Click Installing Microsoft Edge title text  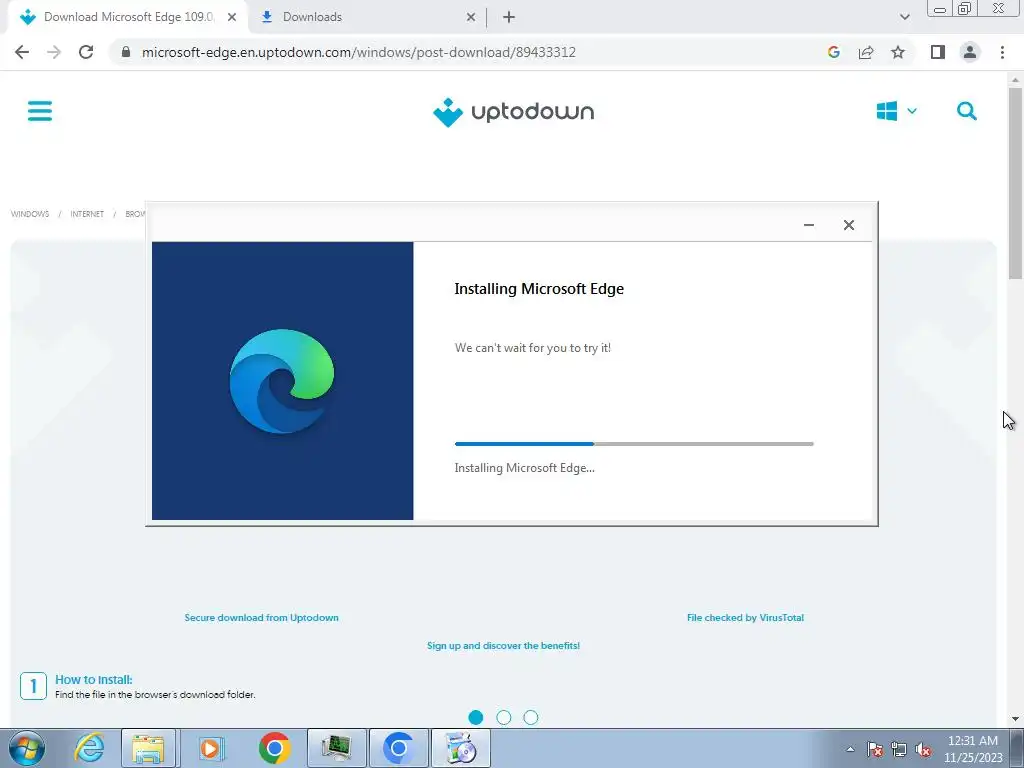pos(539,289)
